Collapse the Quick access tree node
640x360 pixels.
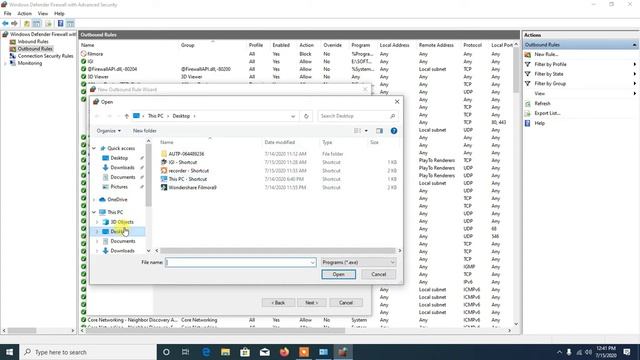click(94, 148)
